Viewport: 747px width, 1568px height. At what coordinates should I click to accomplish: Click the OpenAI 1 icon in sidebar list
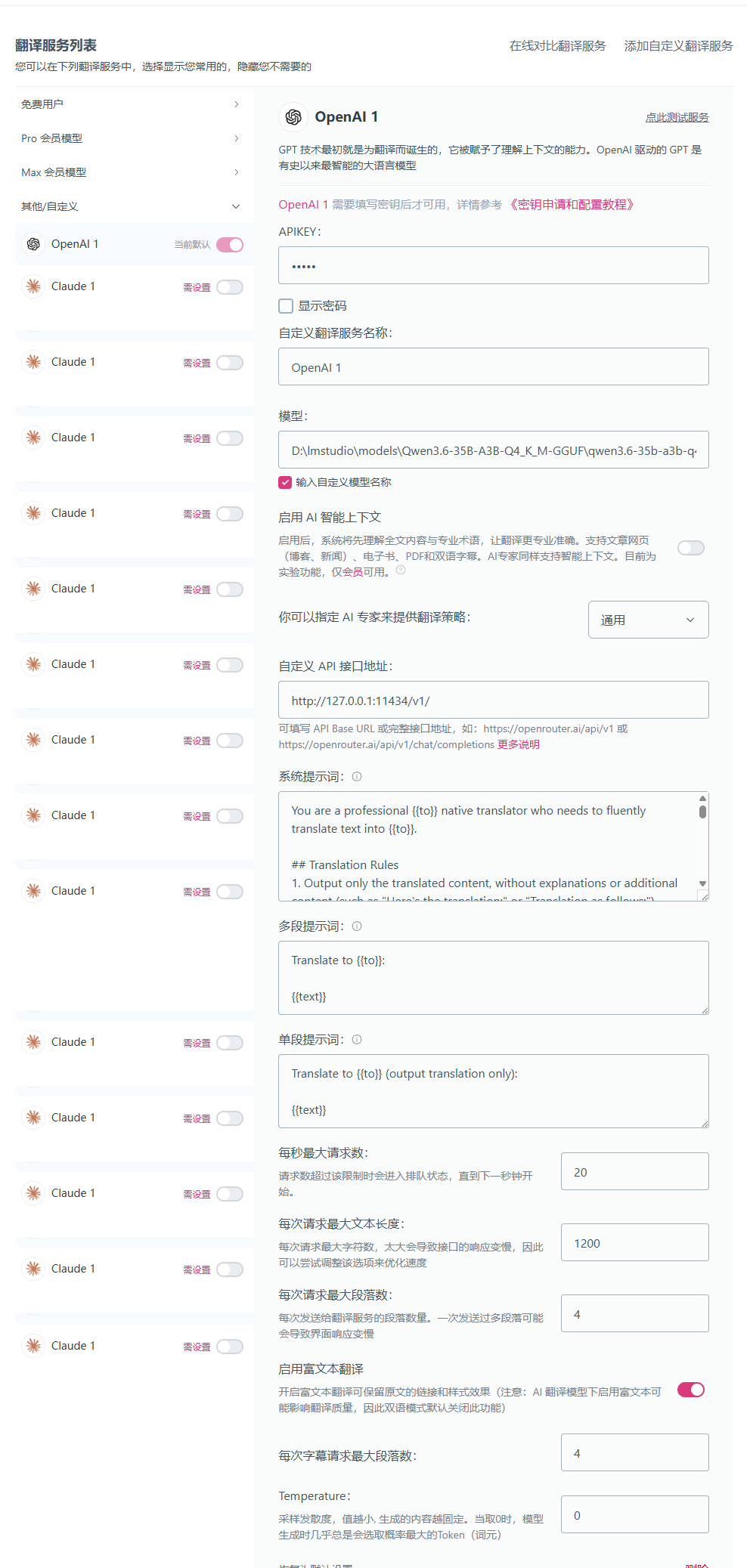click(x=33, y=244)
